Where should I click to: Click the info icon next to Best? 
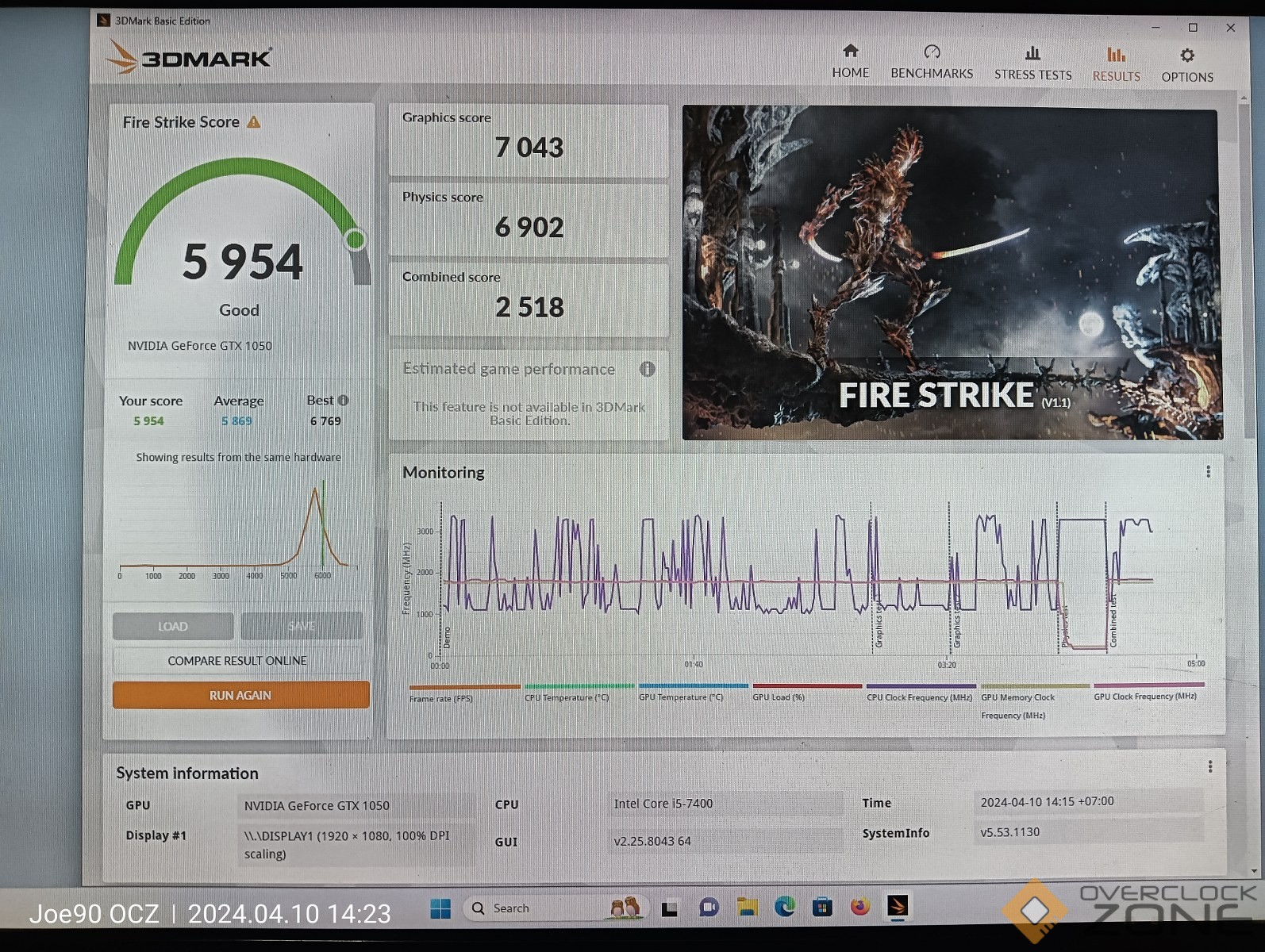pyautogui.click(x=344, y=401)
